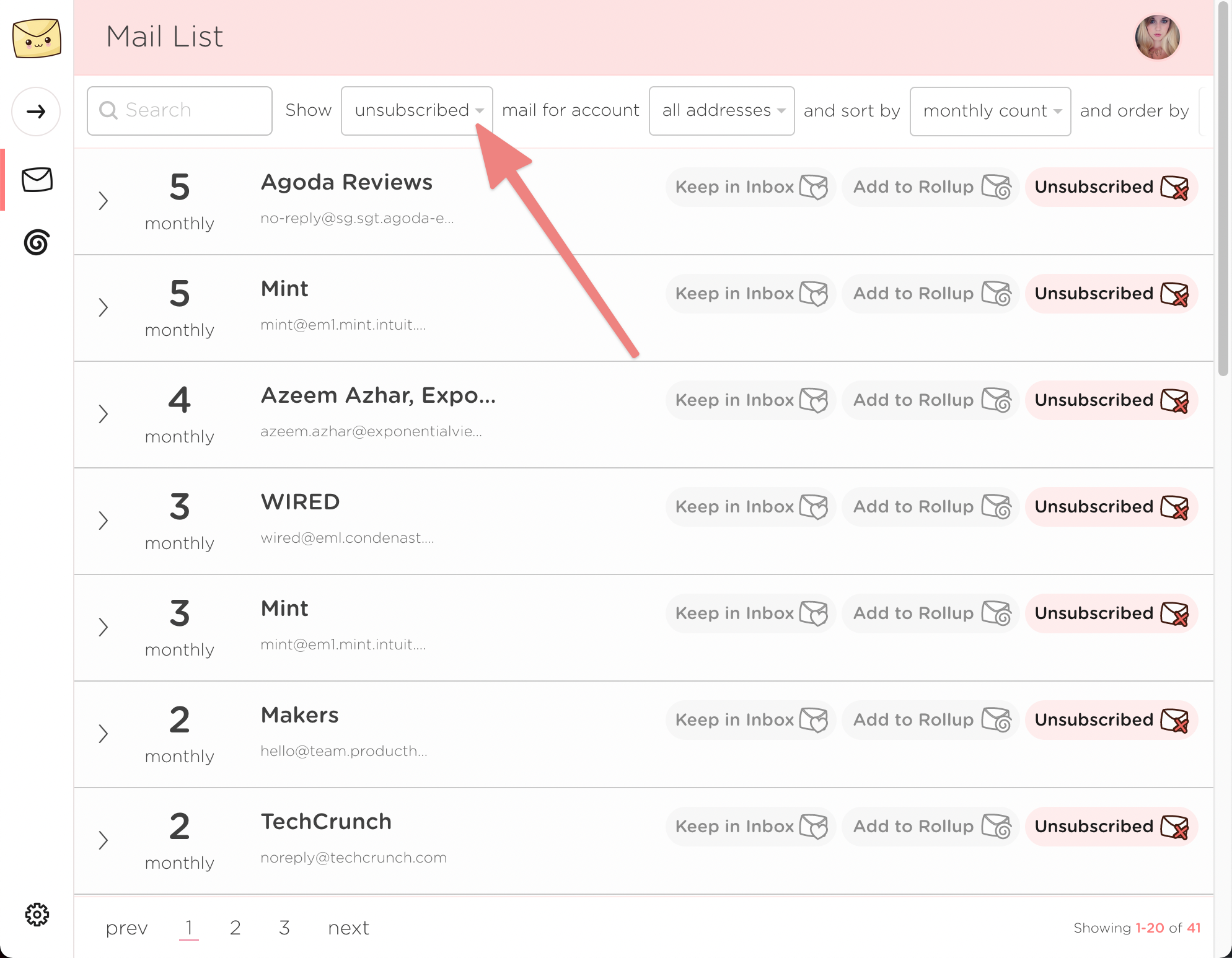Viewport: 1232px width, 958px height.
Task: Click the next page link
Action: pyautogui.click(x=348, y=928)
